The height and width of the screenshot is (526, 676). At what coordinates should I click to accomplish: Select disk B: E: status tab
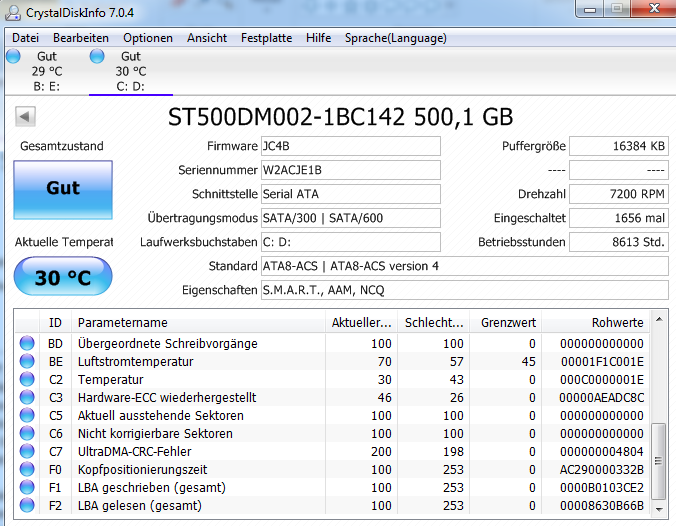tap(47, 71)
